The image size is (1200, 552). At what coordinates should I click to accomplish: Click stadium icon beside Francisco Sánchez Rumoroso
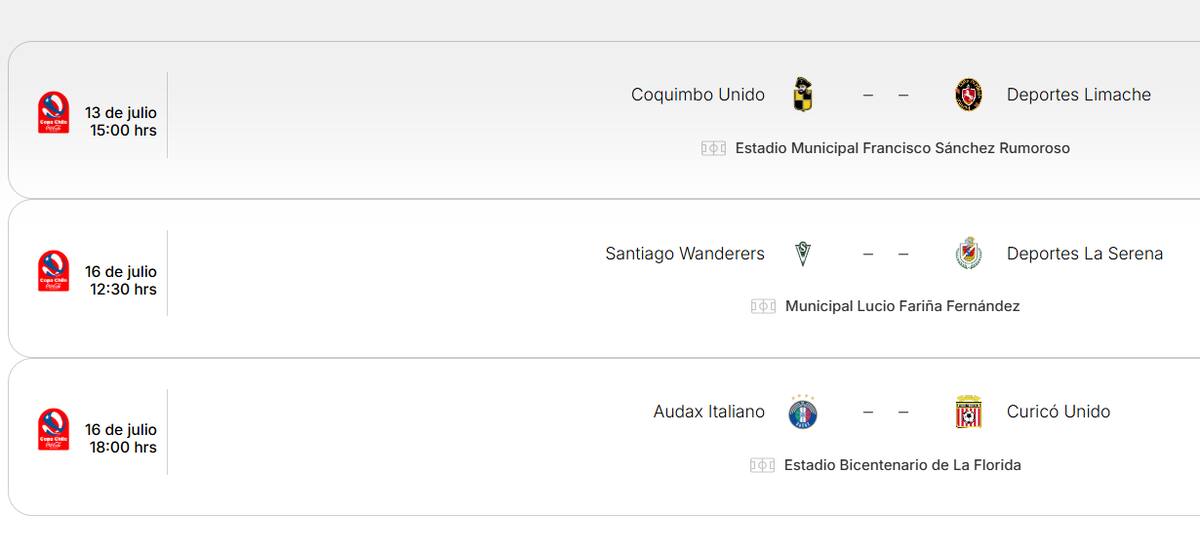(x=713, y=148)
